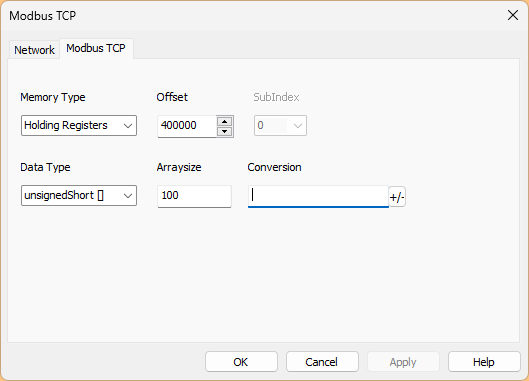Click the +/- conversion button

coord(397,197)
